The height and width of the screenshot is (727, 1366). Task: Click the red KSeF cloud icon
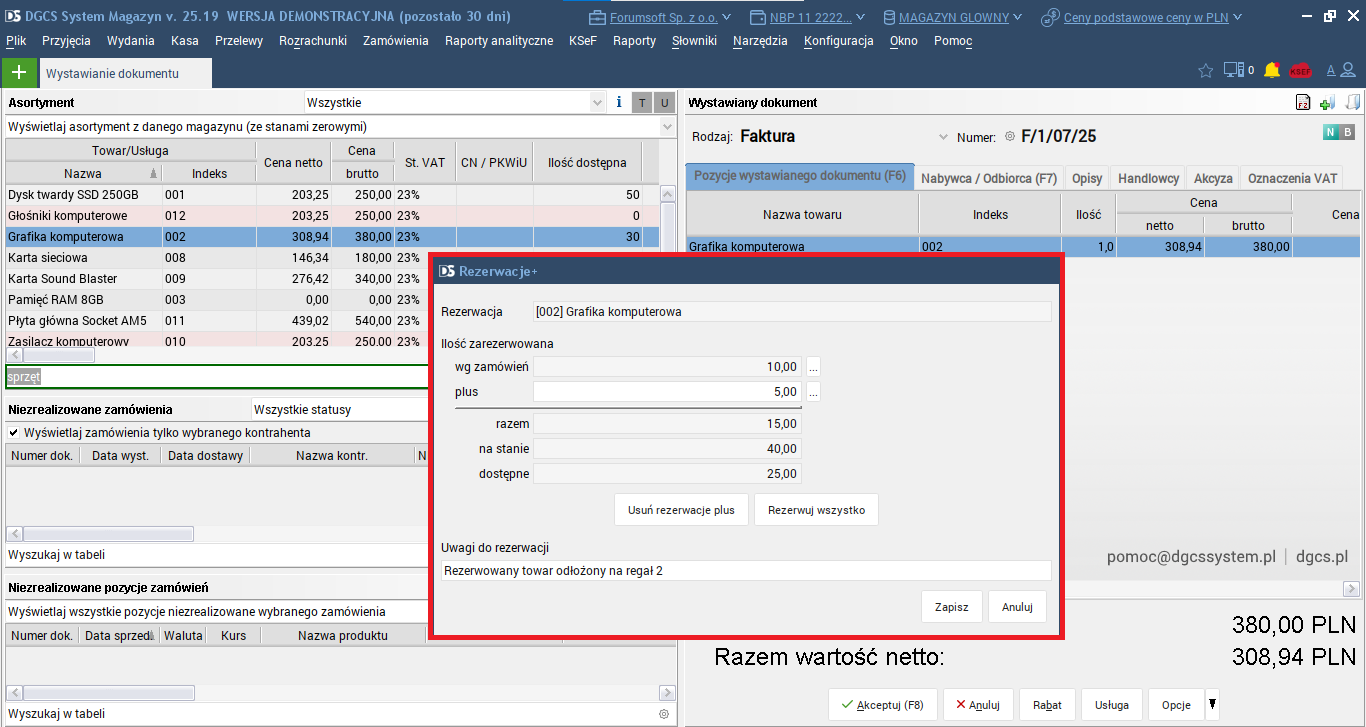click(1300, 71)
